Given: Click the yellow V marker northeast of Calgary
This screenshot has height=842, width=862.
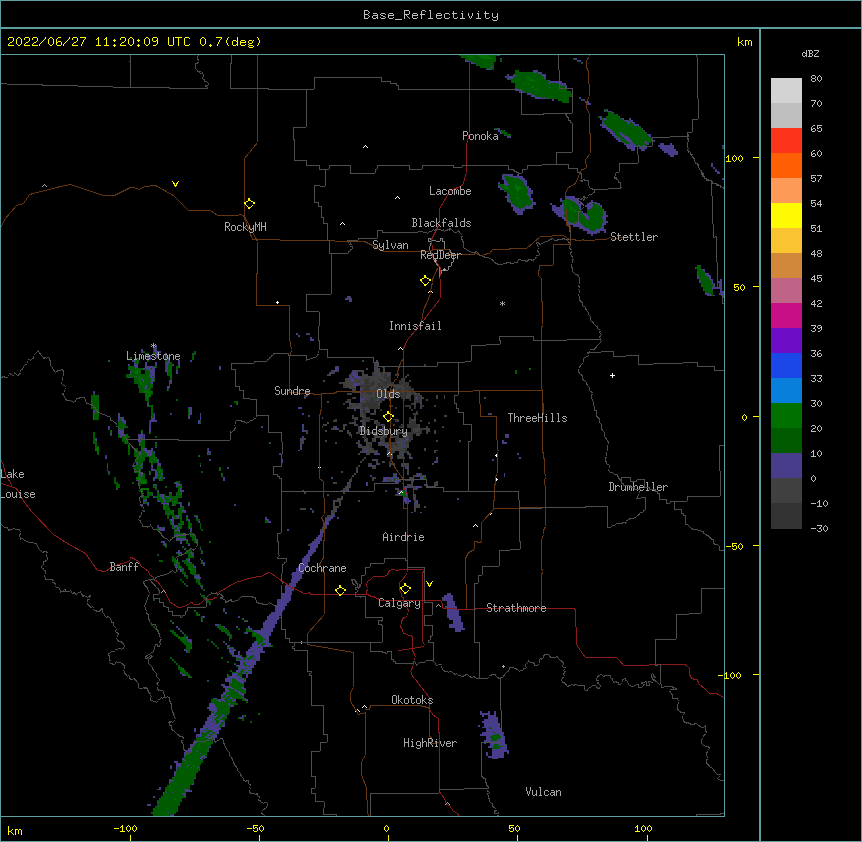Looking at the screenshot, I should [x=429, y=584].
